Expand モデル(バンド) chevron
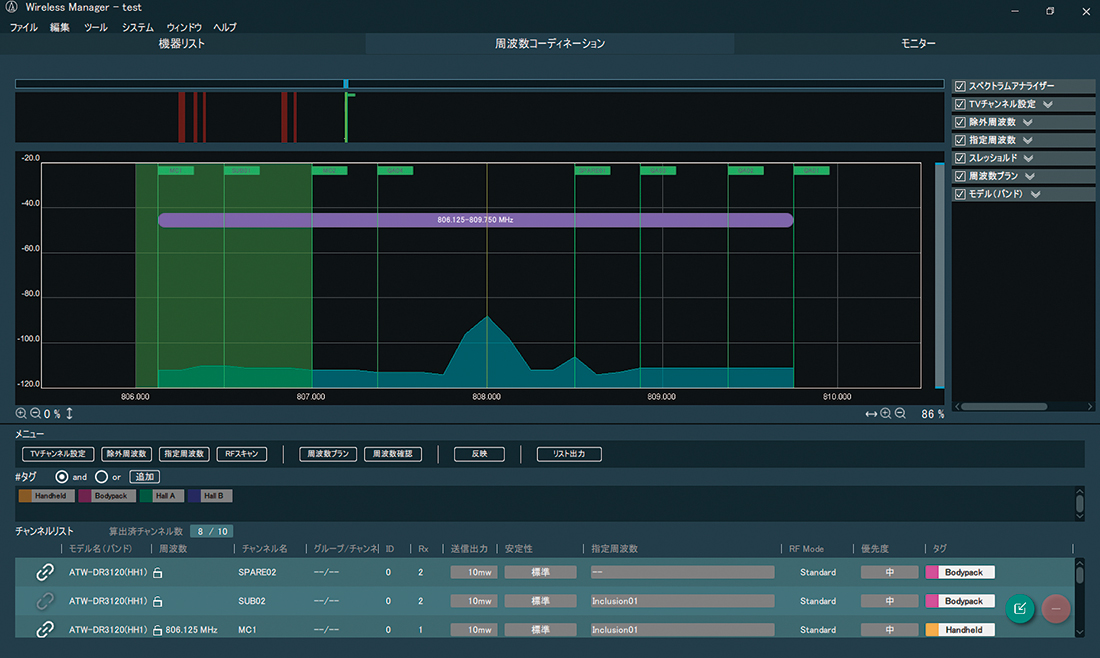Screen dimensions: 1100x658 tap(1035, 194)
